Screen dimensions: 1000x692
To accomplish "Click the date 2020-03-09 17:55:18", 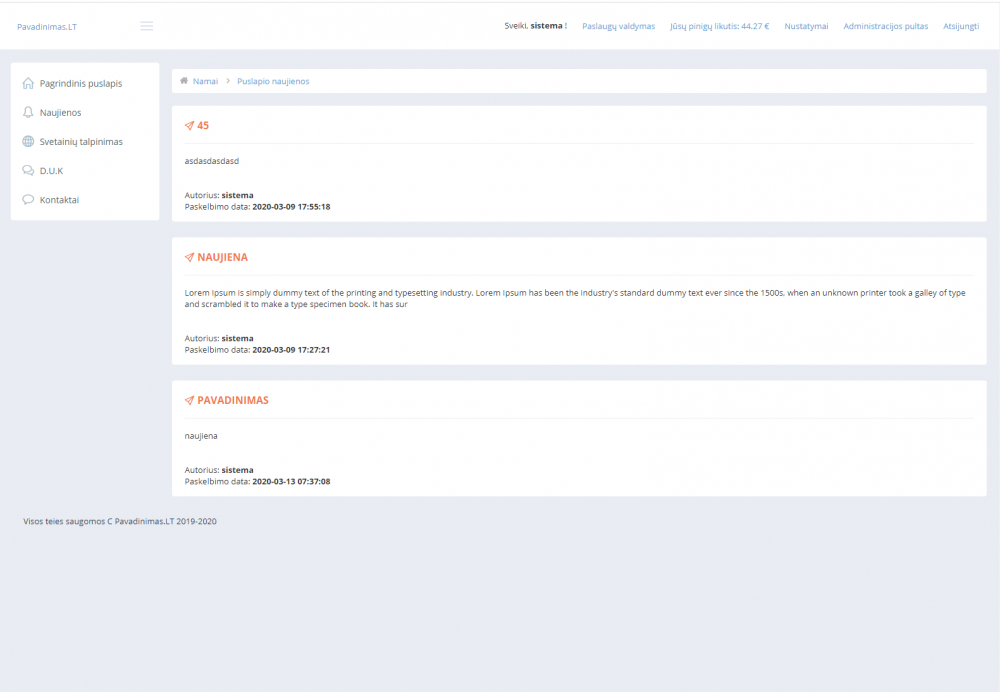I will click(291, 207).
